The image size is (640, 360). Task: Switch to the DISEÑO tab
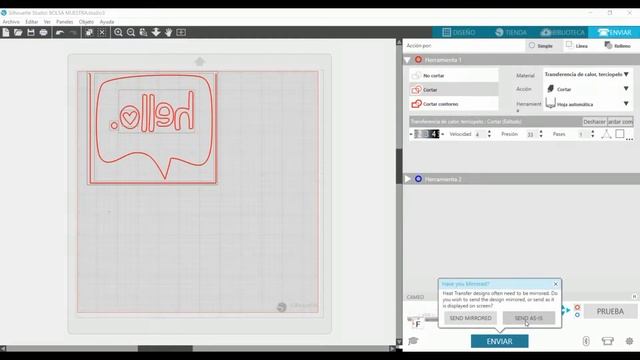coord(459,32)
